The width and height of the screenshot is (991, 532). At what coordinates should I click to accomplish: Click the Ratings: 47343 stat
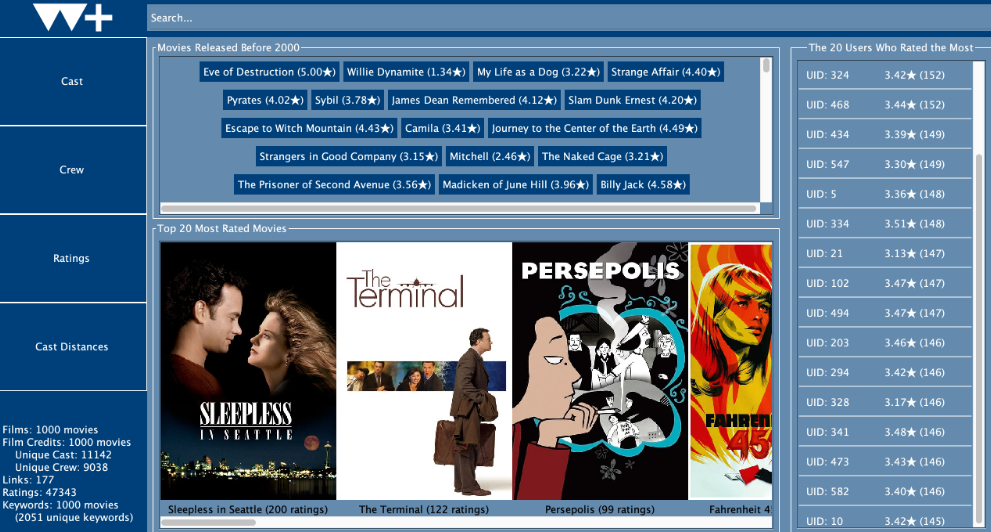coord(39,493)
